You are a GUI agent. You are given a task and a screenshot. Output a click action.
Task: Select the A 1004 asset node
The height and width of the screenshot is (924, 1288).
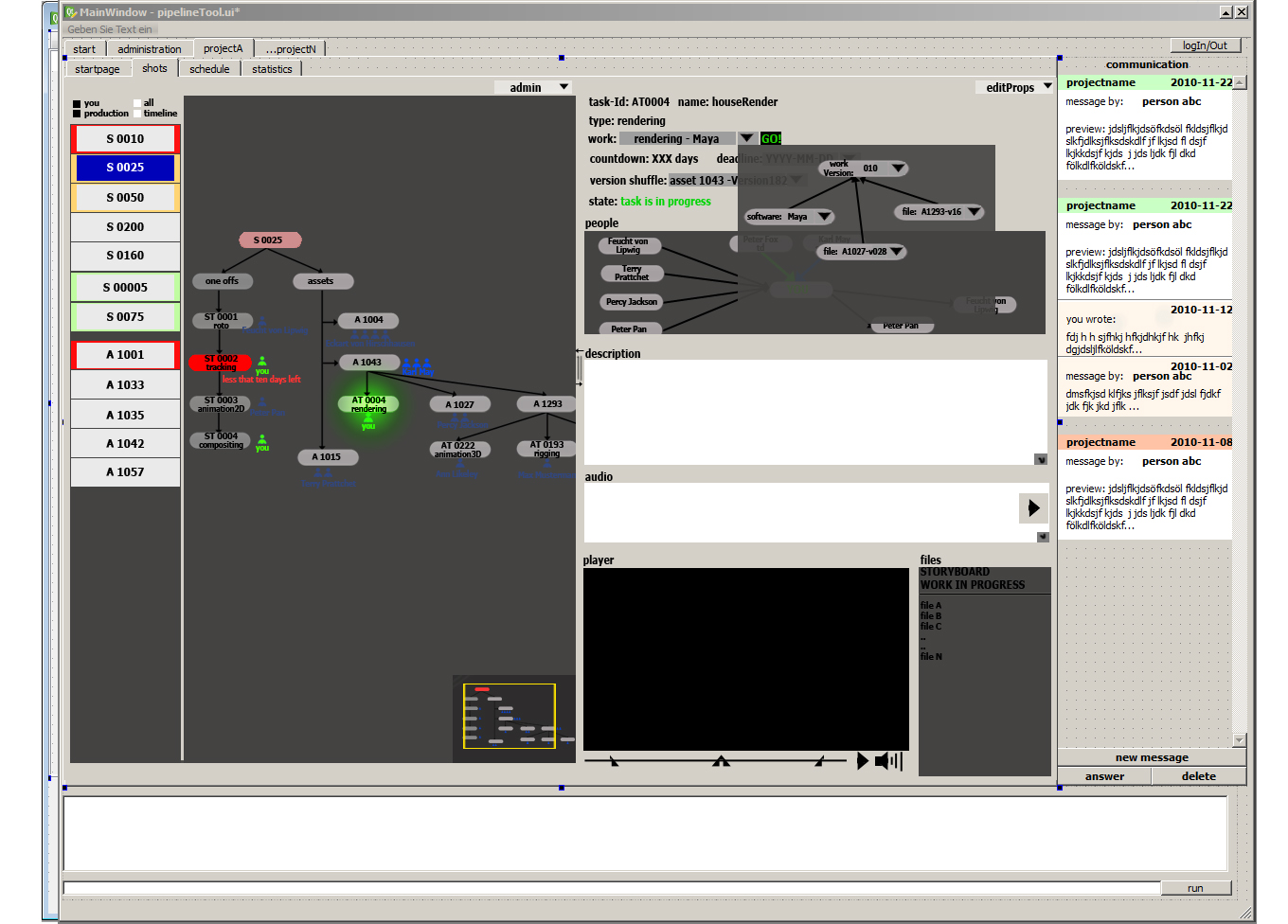pos(368,321)
